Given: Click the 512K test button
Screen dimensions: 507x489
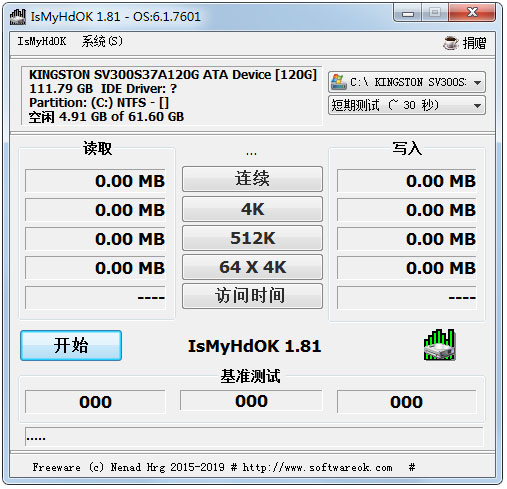Looking at the screenshot, I should 252,238.
